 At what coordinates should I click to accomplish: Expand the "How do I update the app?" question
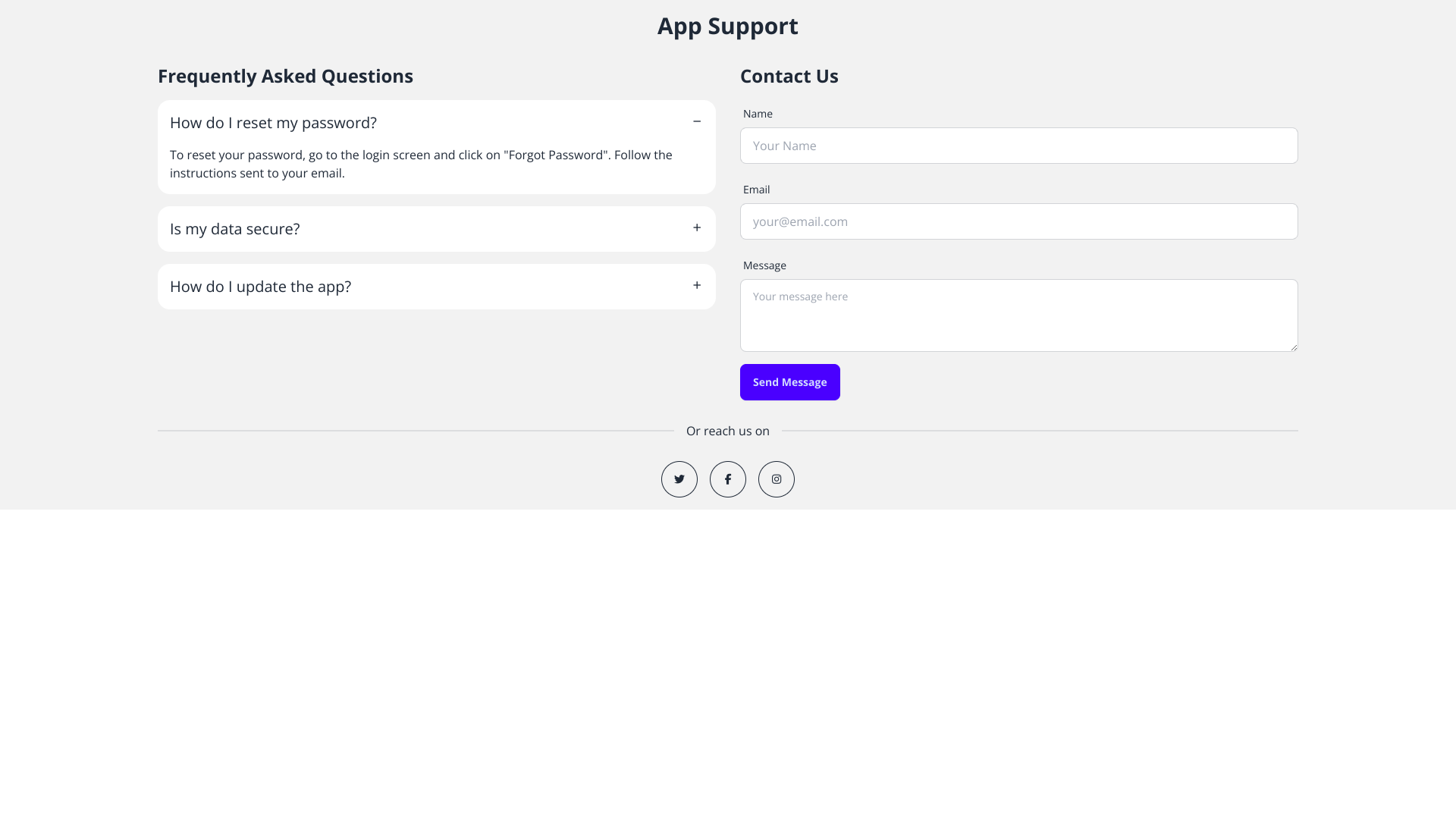(x=261, y=287)
